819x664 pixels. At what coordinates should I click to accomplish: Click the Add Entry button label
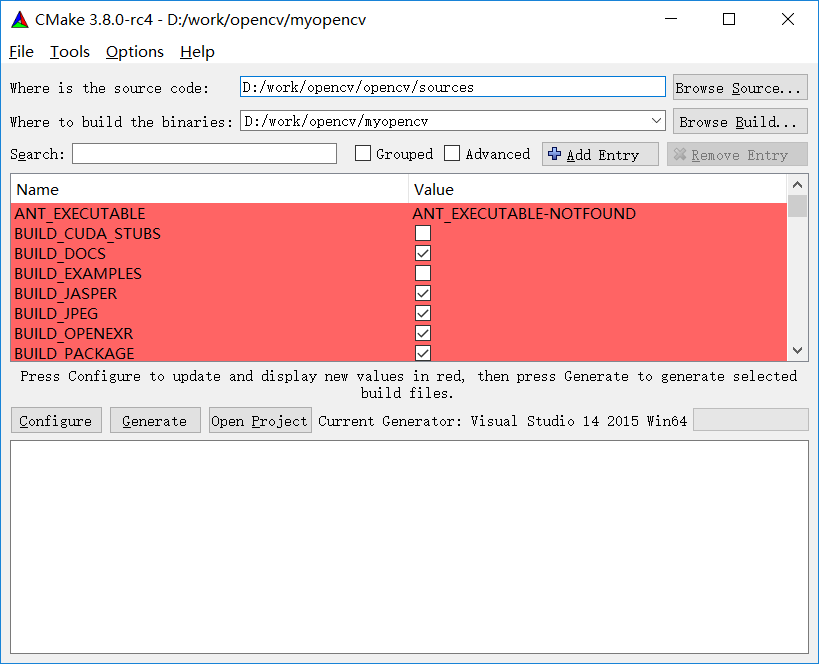[x=603, y=155]
